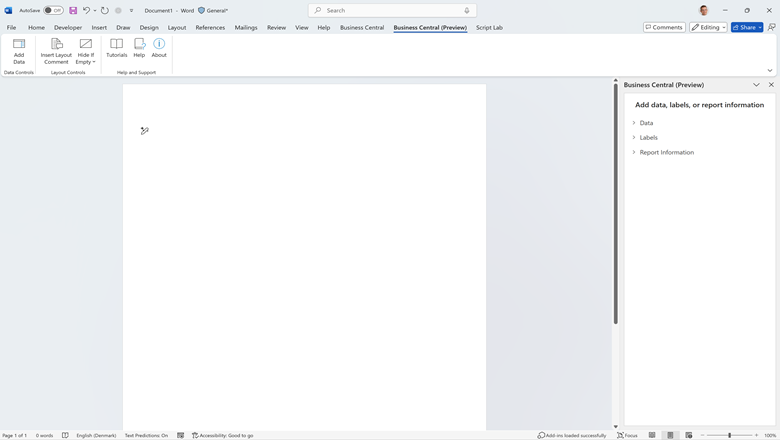The image size is (780, 440).
Task: Click the Undo arrow icon
Action: (86, 10)
